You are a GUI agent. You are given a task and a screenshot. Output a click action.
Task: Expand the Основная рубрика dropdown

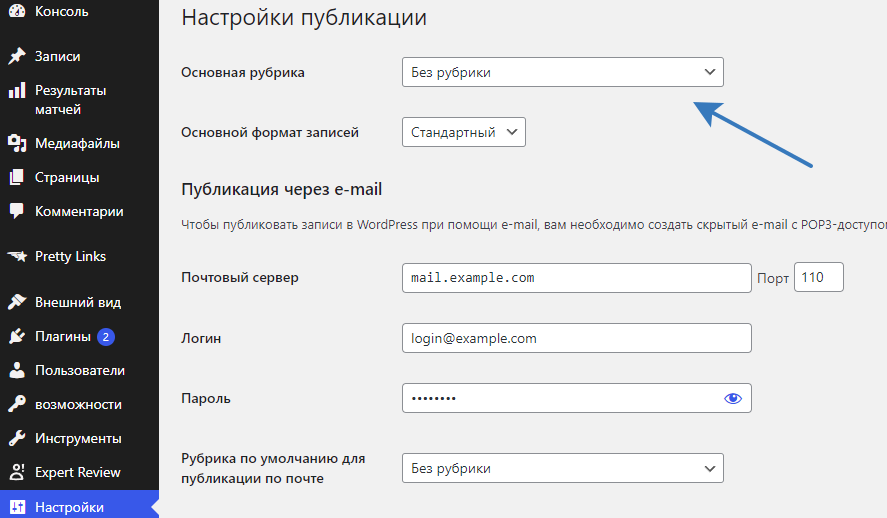563,72
